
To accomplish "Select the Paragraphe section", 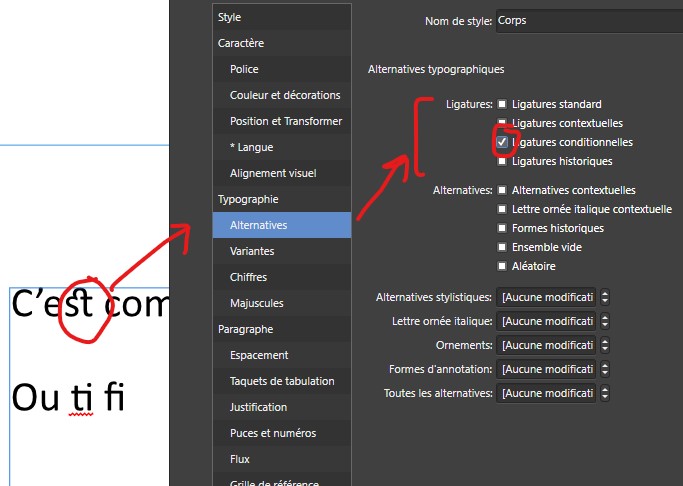I will (x=282, y=329).
